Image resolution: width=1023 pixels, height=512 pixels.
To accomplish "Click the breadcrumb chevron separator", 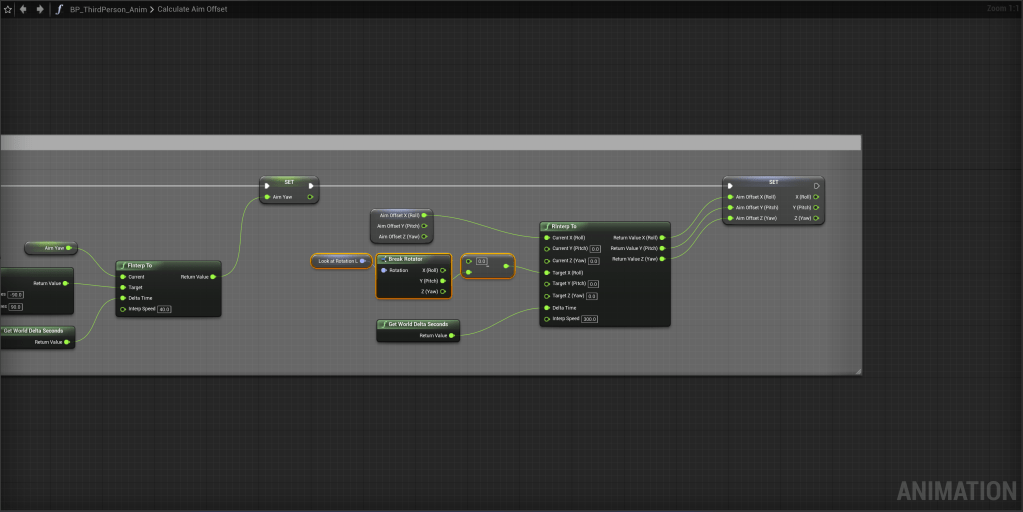I will pyautogui.click(x=152, y=9).
